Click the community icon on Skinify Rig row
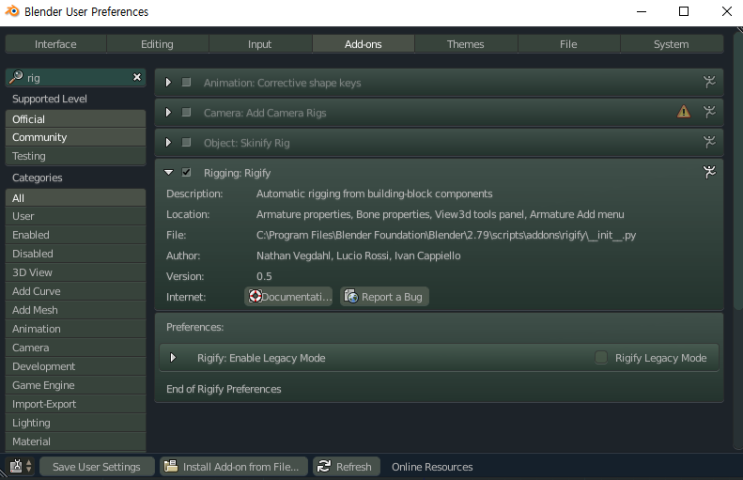The image size is (743, 480). pos(709,142)
